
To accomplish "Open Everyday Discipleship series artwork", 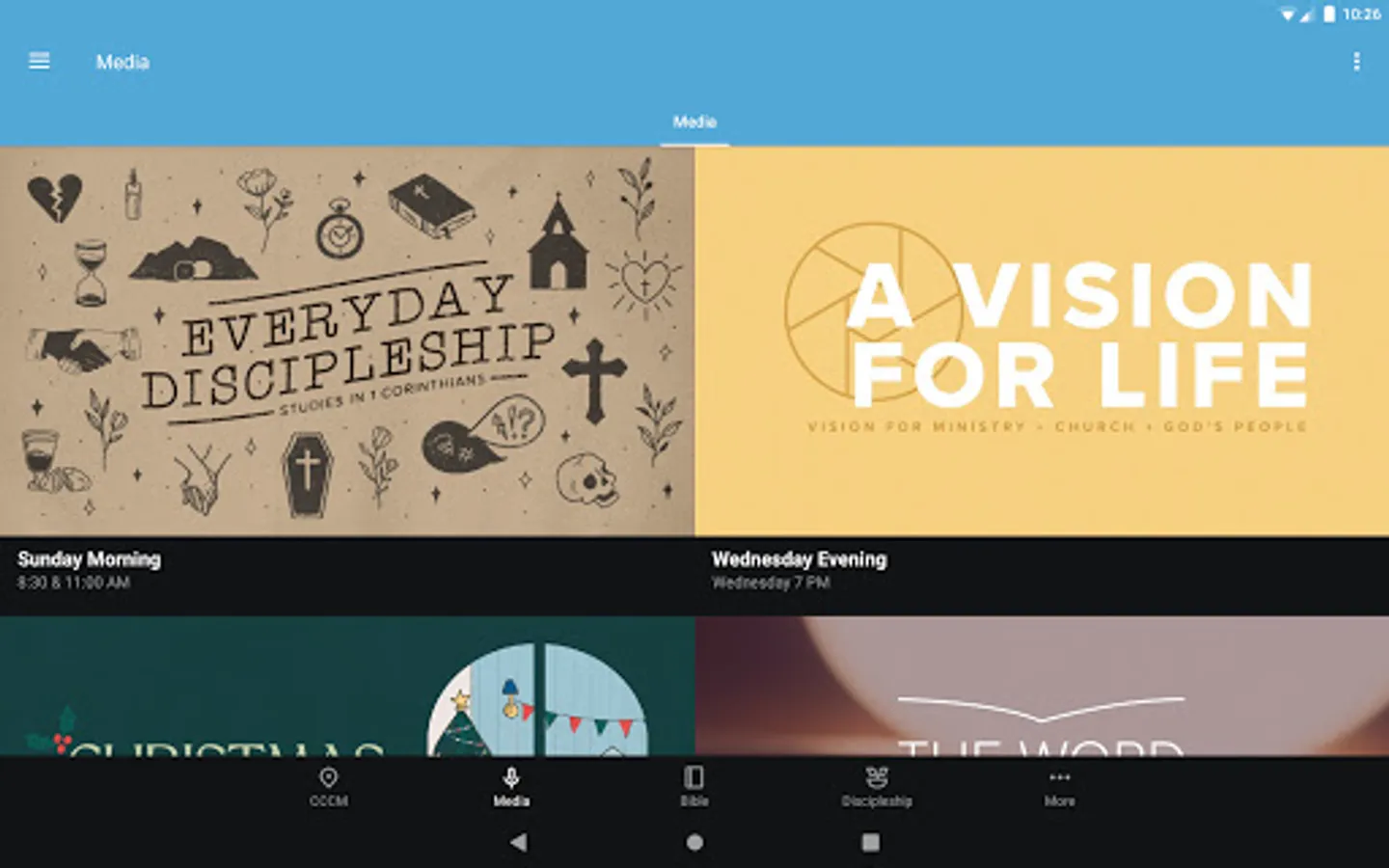I will click(x=347, y=341).
